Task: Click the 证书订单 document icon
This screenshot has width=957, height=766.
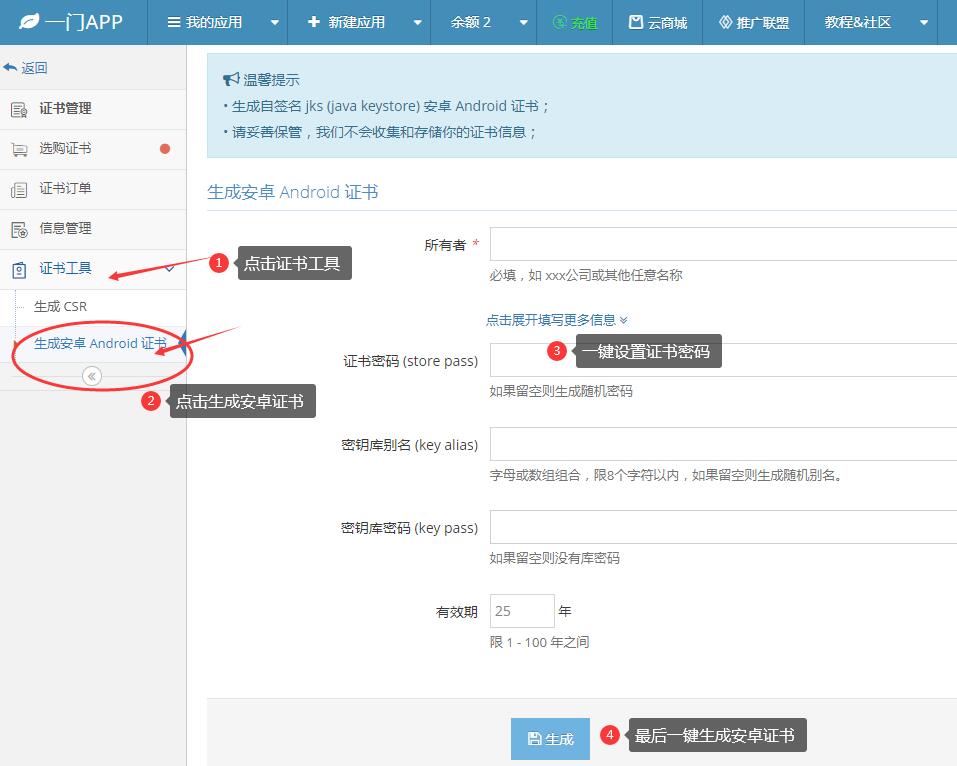Action: click(19, 190)
